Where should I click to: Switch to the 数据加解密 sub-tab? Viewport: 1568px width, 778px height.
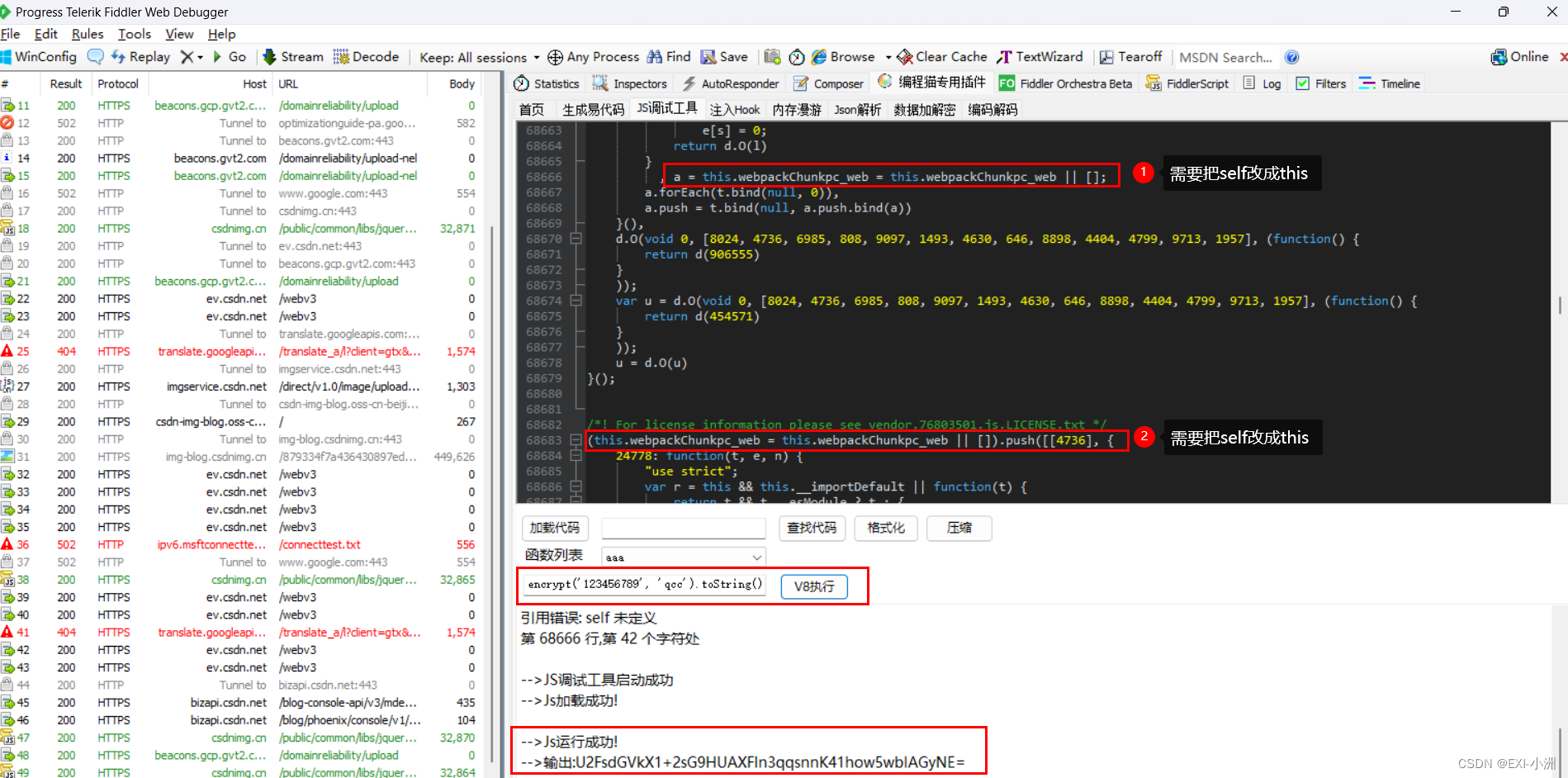pyautogui.click(x=925, y=109)
